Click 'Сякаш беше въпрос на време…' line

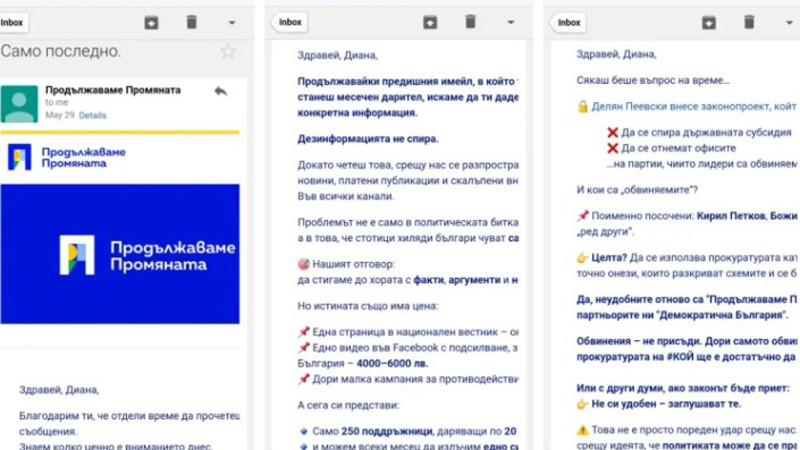point(653,80)
